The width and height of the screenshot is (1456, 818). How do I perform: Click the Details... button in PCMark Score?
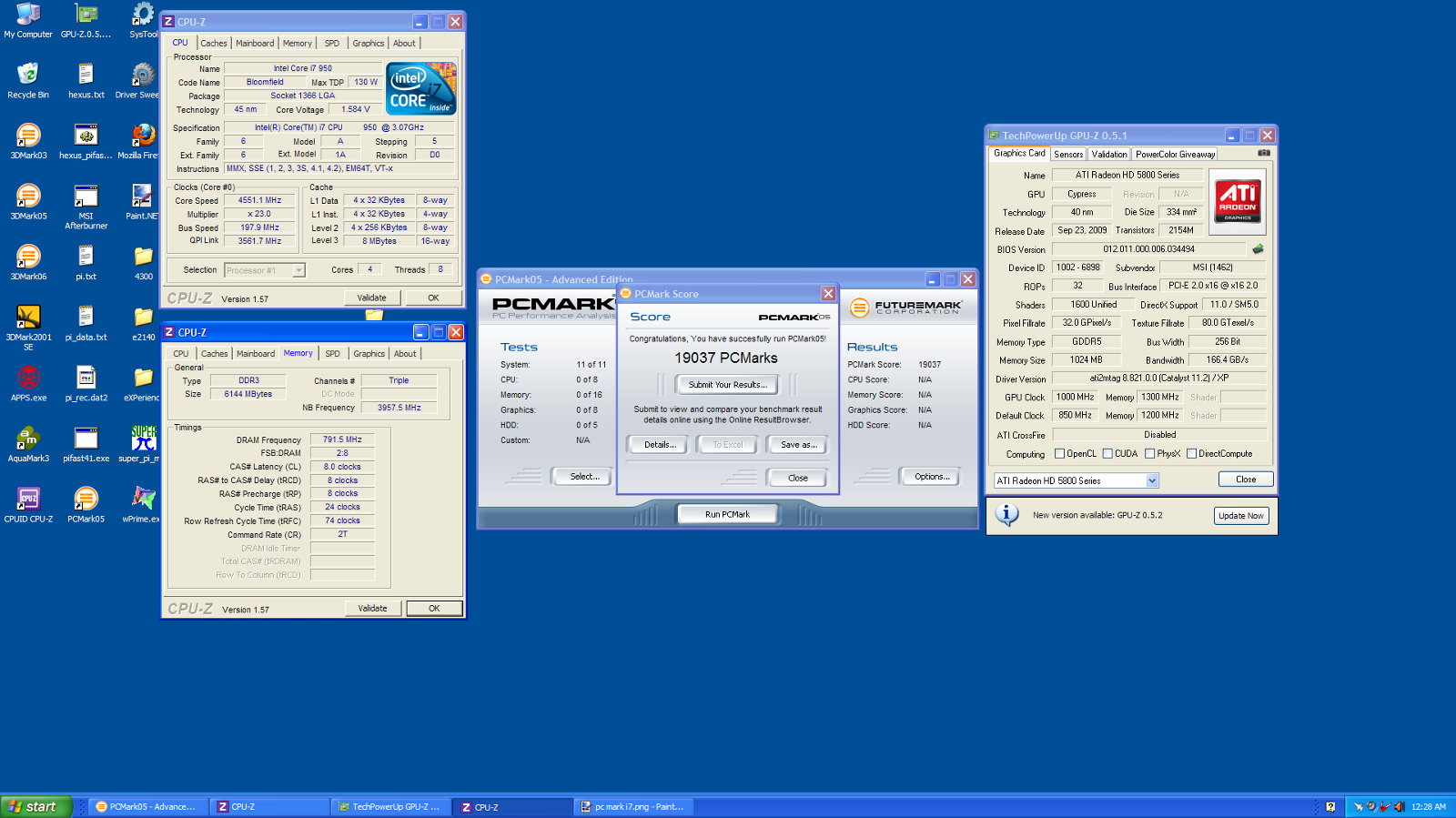pyautogui.click(x=660, y=445)
